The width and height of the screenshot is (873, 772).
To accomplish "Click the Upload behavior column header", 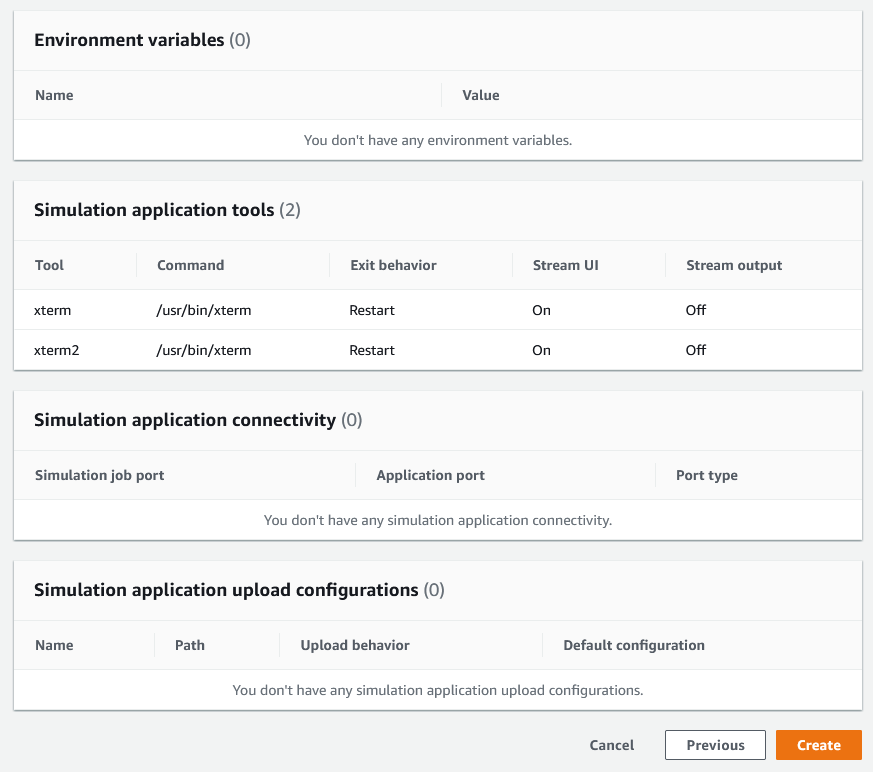I will 355,645.
